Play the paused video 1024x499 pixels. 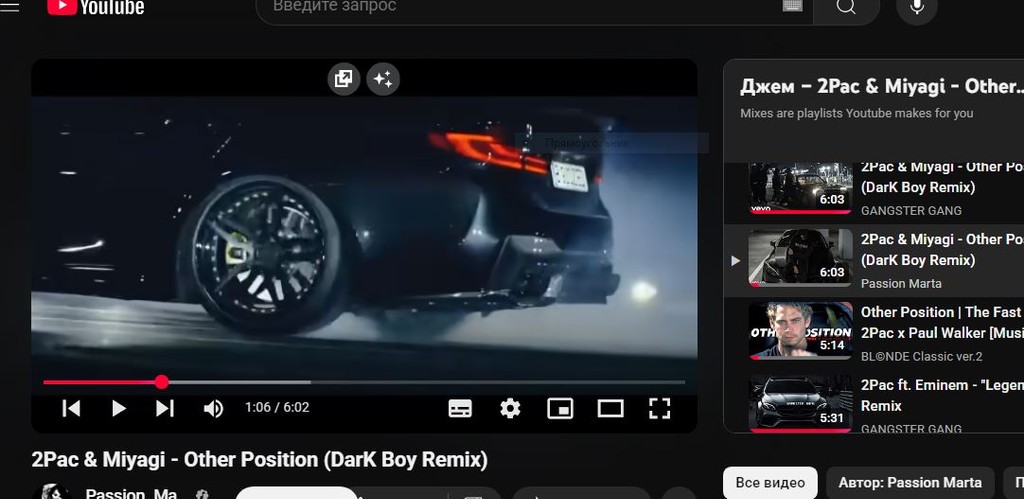click(x=118, y=408)
